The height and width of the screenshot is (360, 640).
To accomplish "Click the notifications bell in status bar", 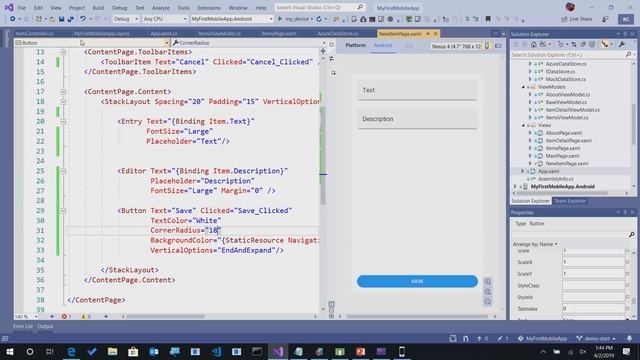I will (x=629, y=338).
